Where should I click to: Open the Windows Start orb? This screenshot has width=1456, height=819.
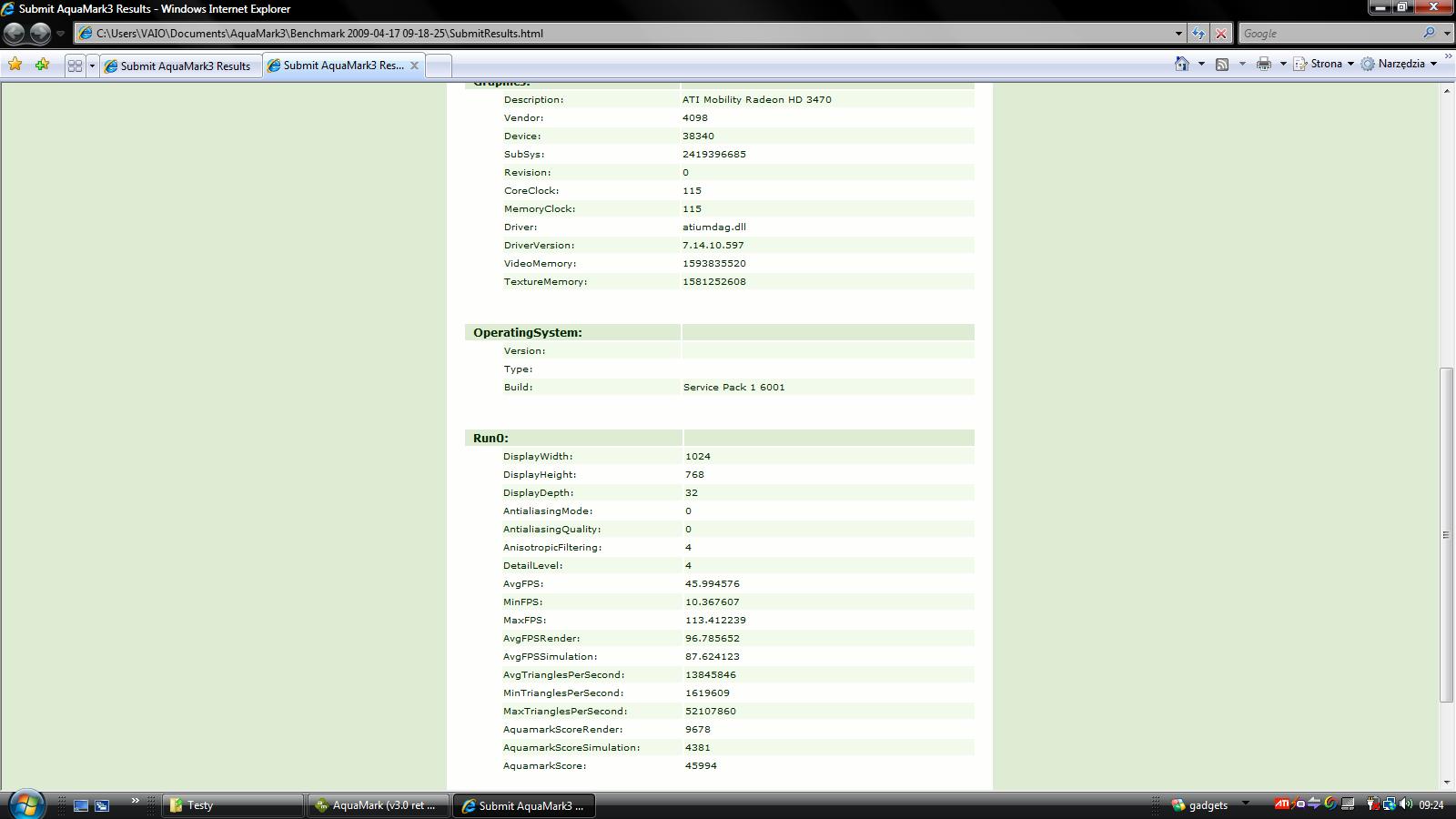pyautogui.click(x=25, y=804)
